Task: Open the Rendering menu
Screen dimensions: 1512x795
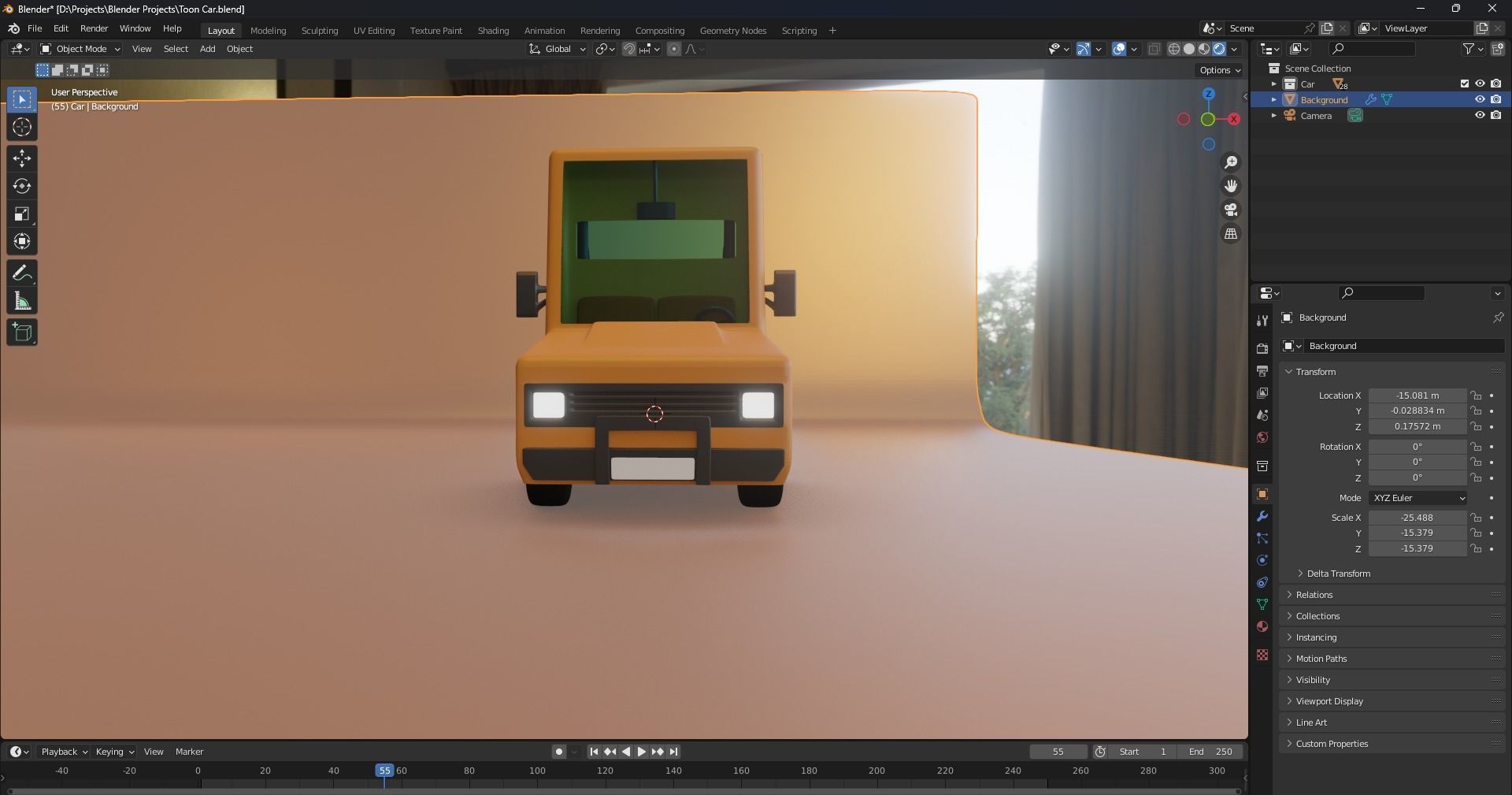Action: (599, 30)
